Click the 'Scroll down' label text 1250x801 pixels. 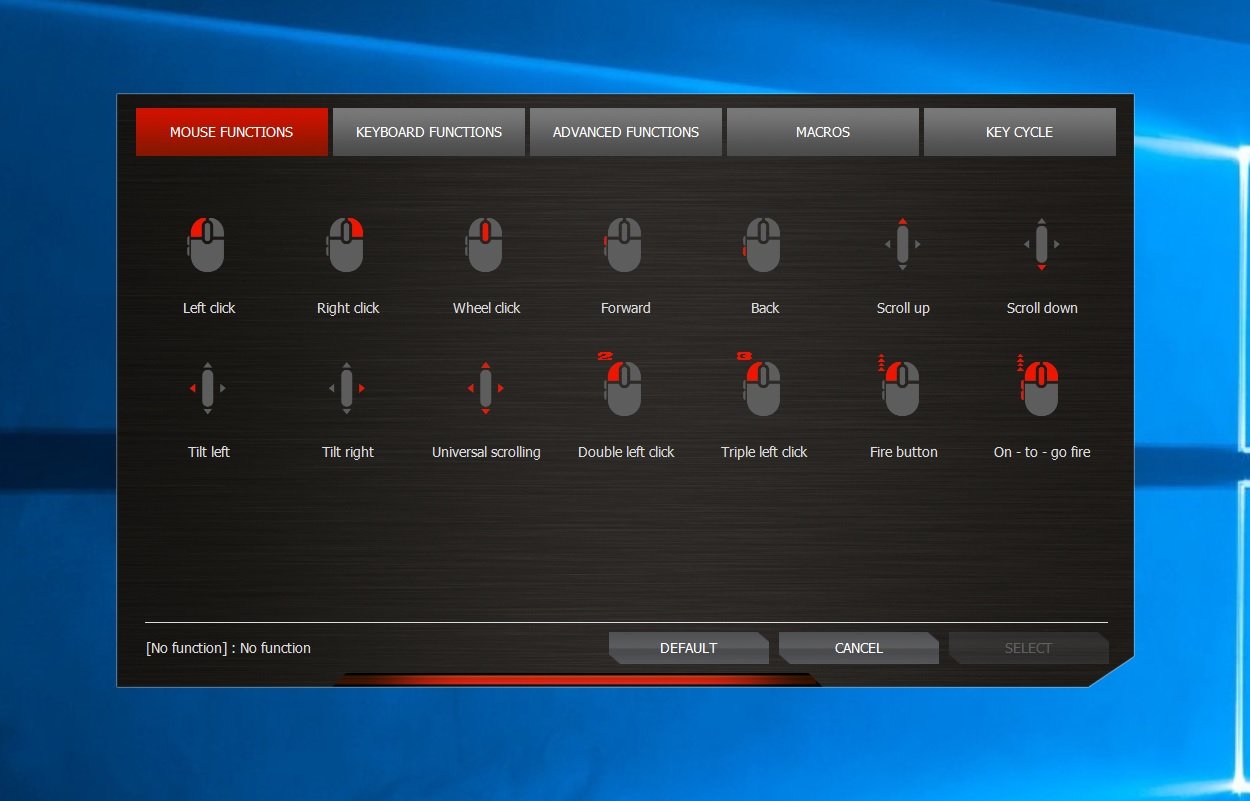1042,308
